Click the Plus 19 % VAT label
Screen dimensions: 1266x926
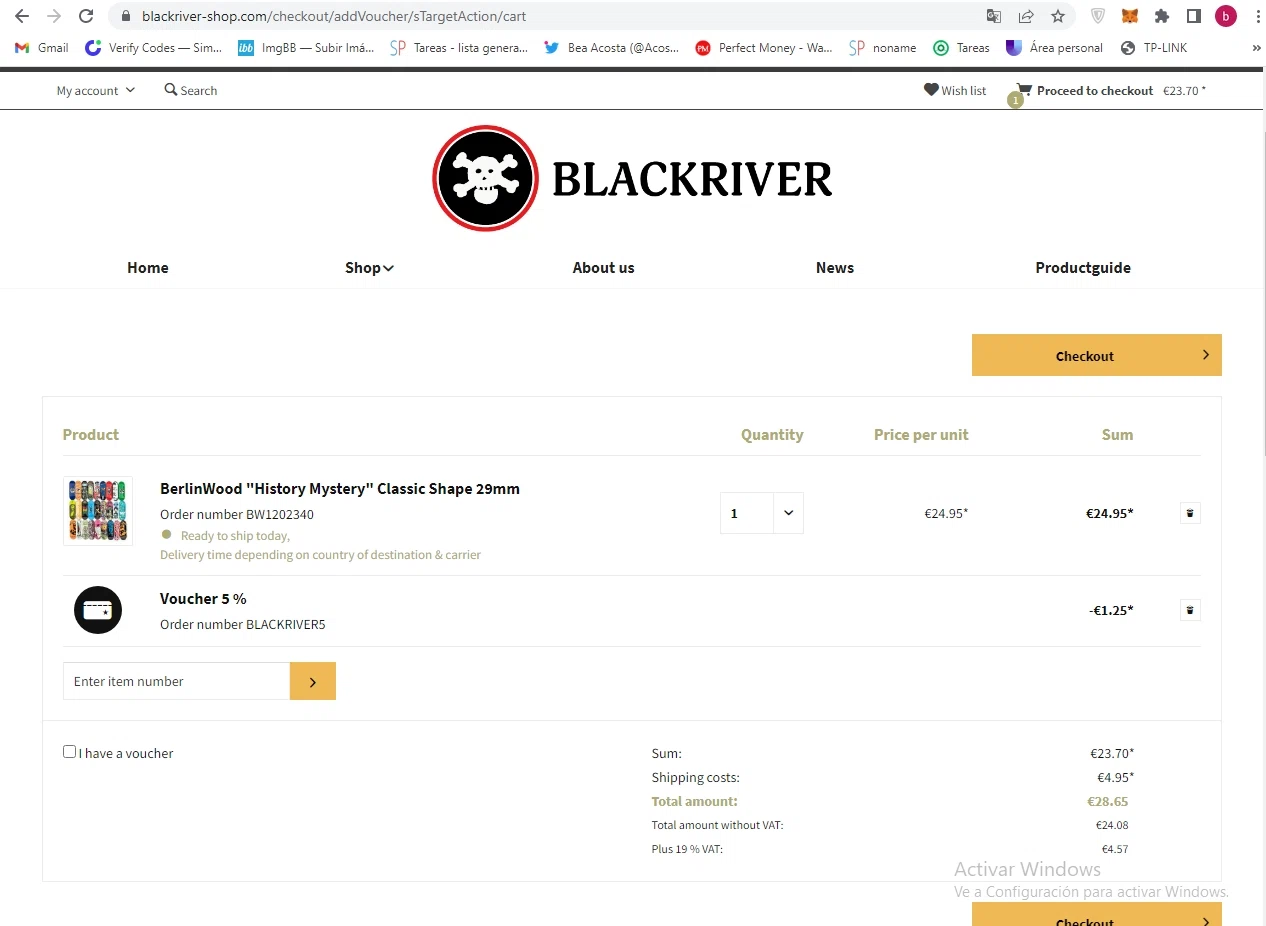coord(687,849)
